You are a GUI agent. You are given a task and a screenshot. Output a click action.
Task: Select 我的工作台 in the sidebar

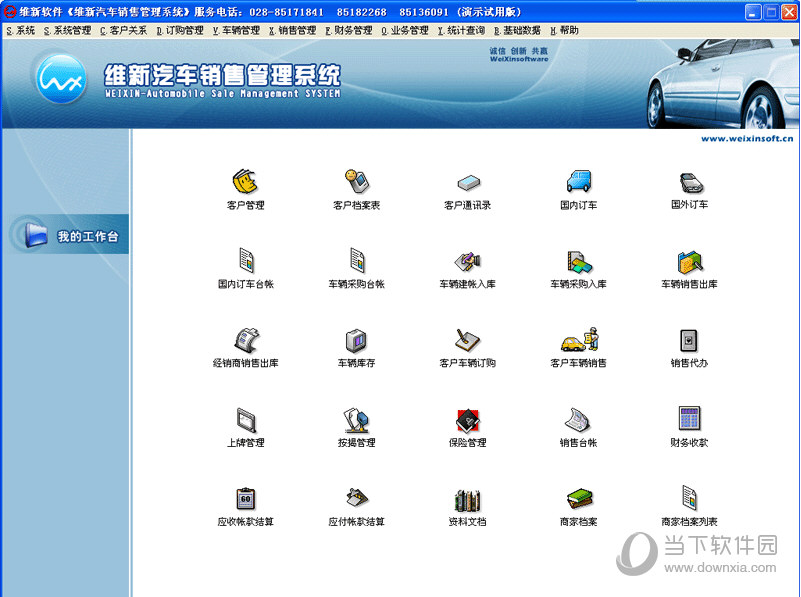coord(68,235)
